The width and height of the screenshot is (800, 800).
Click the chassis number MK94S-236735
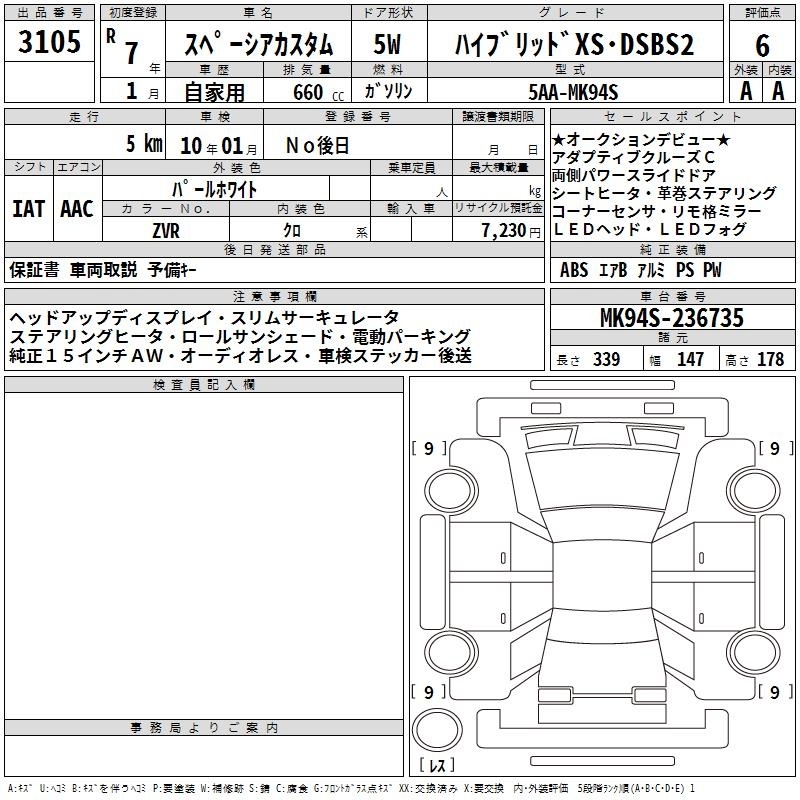671,319
